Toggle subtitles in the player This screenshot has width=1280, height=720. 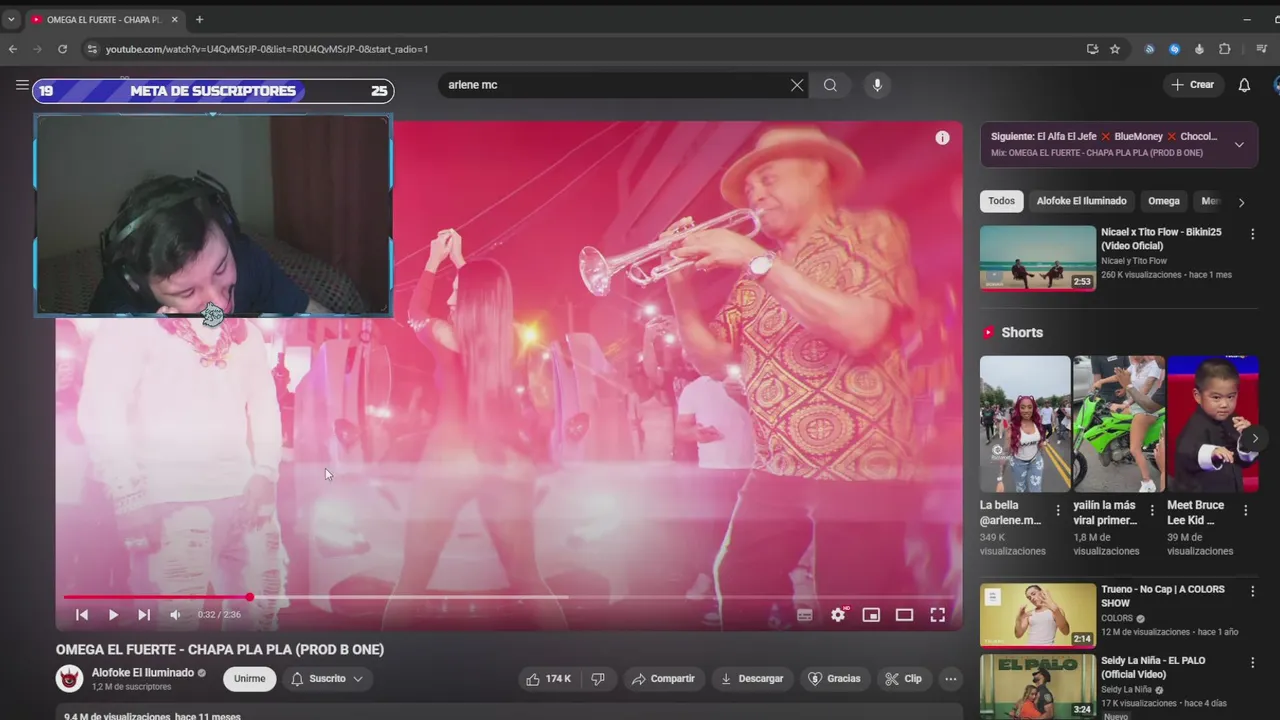coord(805,615)
